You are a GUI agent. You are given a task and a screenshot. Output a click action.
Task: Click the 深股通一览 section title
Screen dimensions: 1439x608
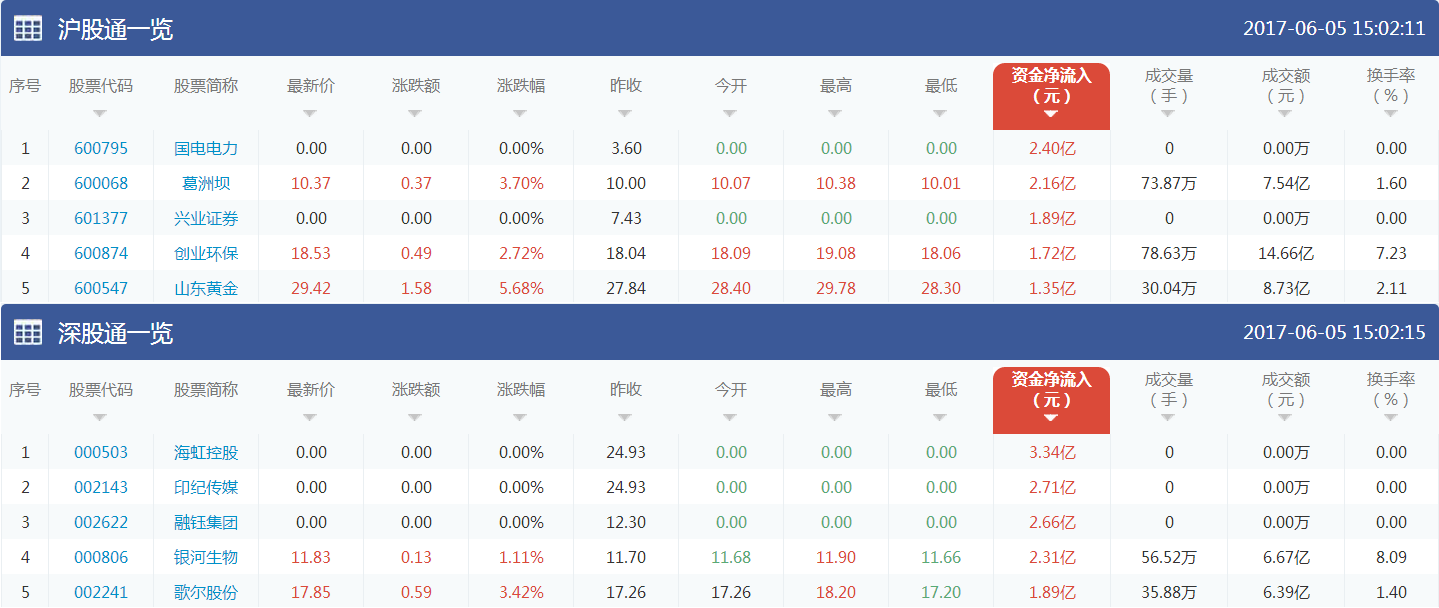point(115,333)
